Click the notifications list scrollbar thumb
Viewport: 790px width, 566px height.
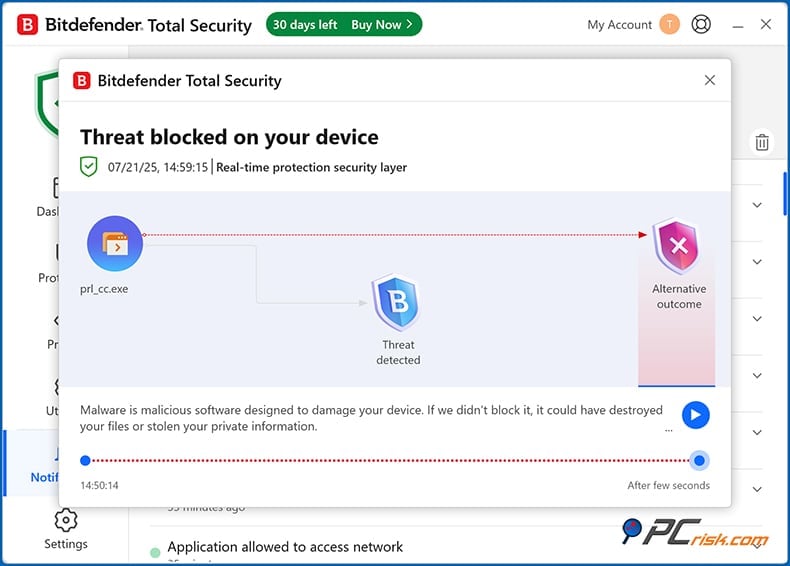pyautogui.click(x=785, y=194)
